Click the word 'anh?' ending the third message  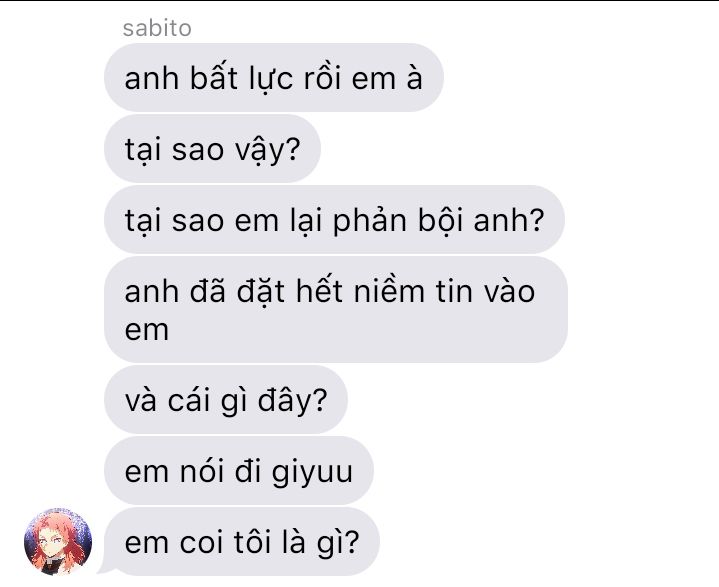[509, 220]
